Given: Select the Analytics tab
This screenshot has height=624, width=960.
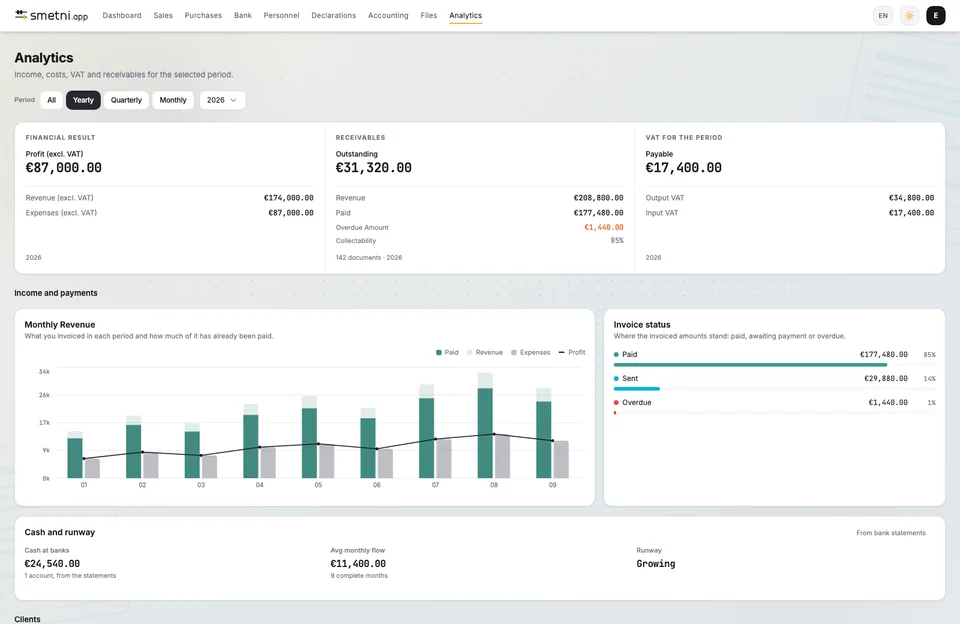Looking at the screenshot, I should point(465,15).
